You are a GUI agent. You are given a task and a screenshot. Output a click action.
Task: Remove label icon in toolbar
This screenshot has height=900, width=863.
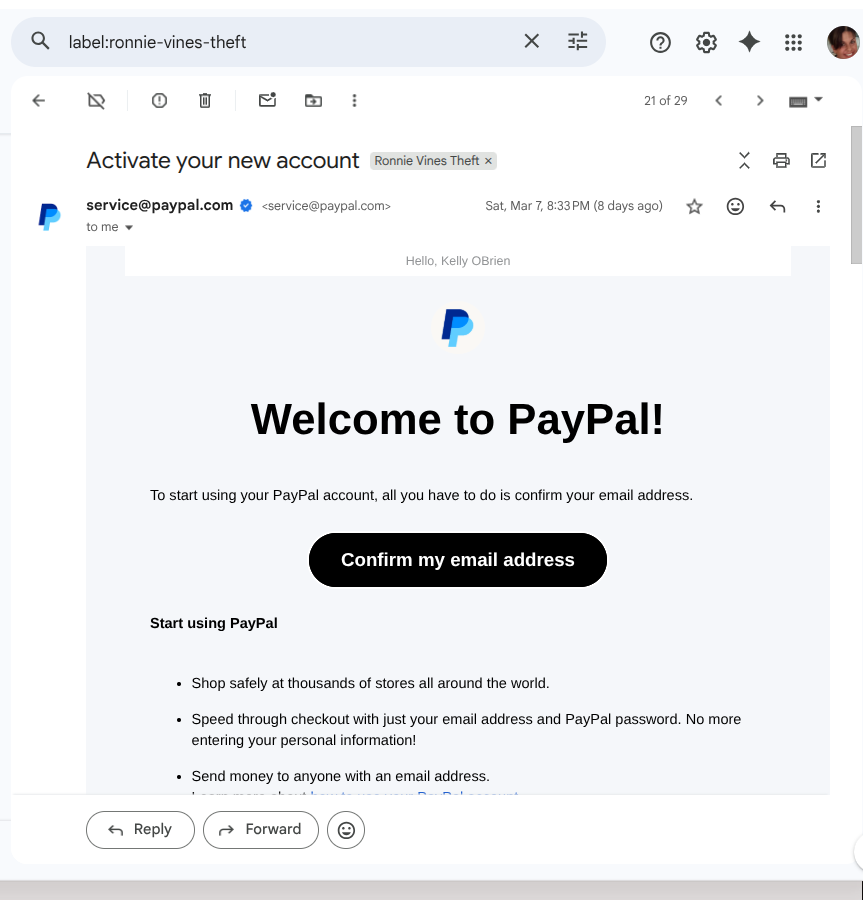(x=96, y=101)
